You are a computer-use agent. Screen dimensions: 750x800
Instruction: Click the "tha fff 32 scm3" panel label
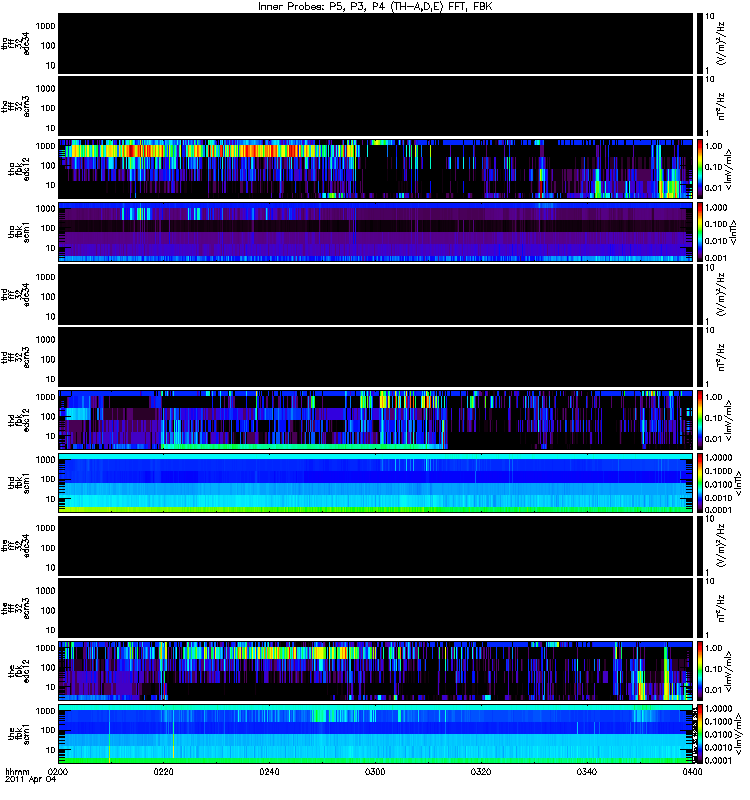point(16,106)
